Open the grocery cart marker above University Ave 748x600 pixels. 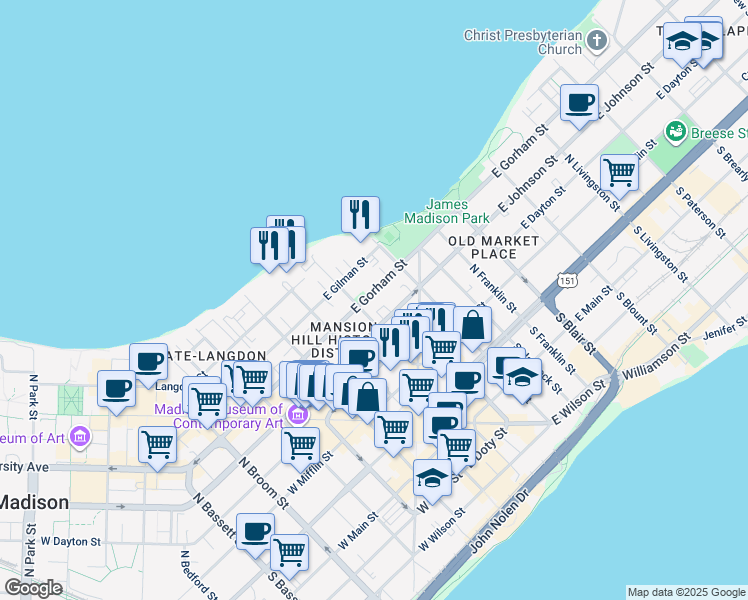click(158, 443)
